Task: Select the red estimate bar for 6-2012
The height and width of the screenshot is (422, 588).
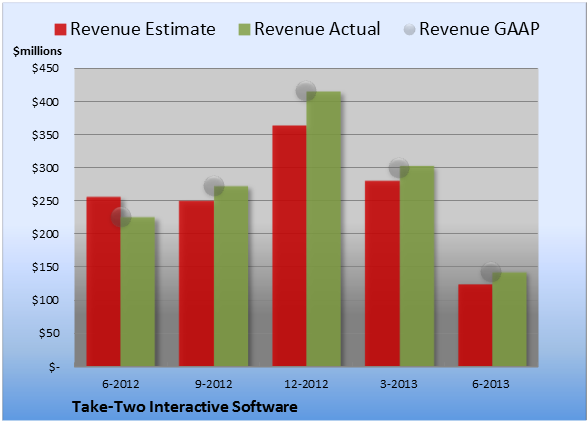Action: tap(104, 281)
